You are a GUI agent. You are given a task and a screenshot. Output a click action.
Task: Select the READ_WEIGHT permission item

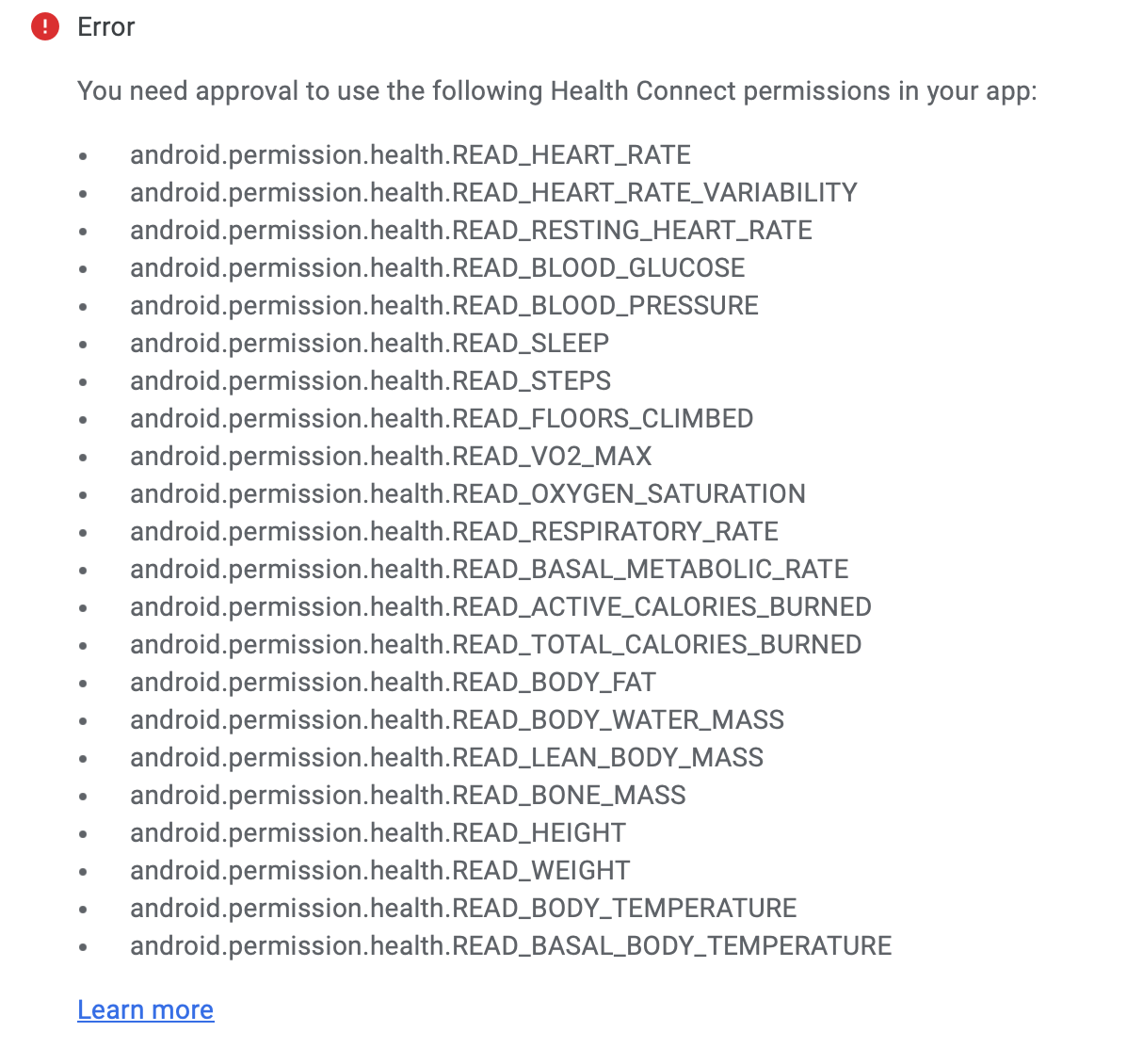pyautogui.click(x=379, y=870)
